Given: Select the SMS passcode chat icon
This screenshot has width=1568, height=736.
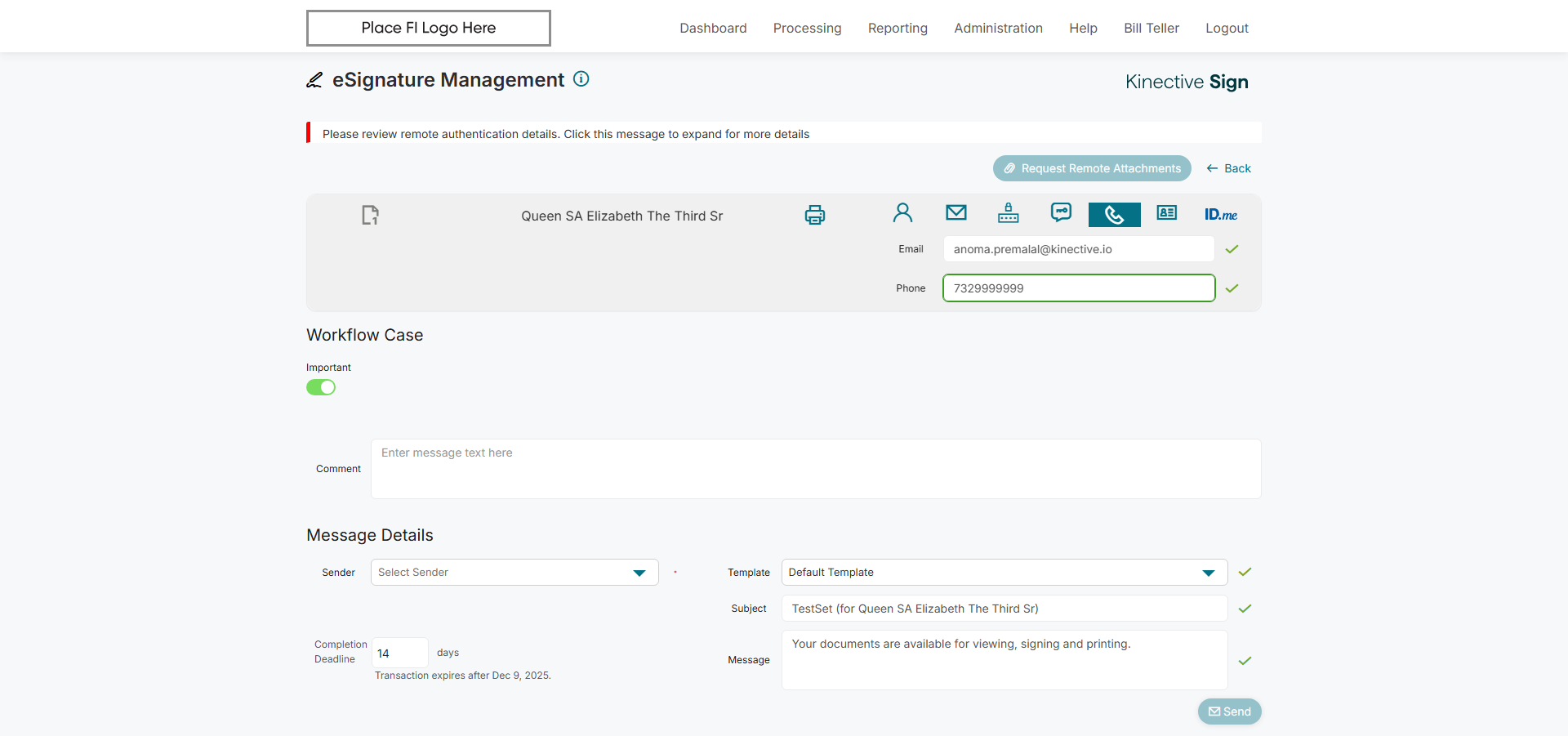Looking at the screenshot, I should click(x=1061, y=212).
